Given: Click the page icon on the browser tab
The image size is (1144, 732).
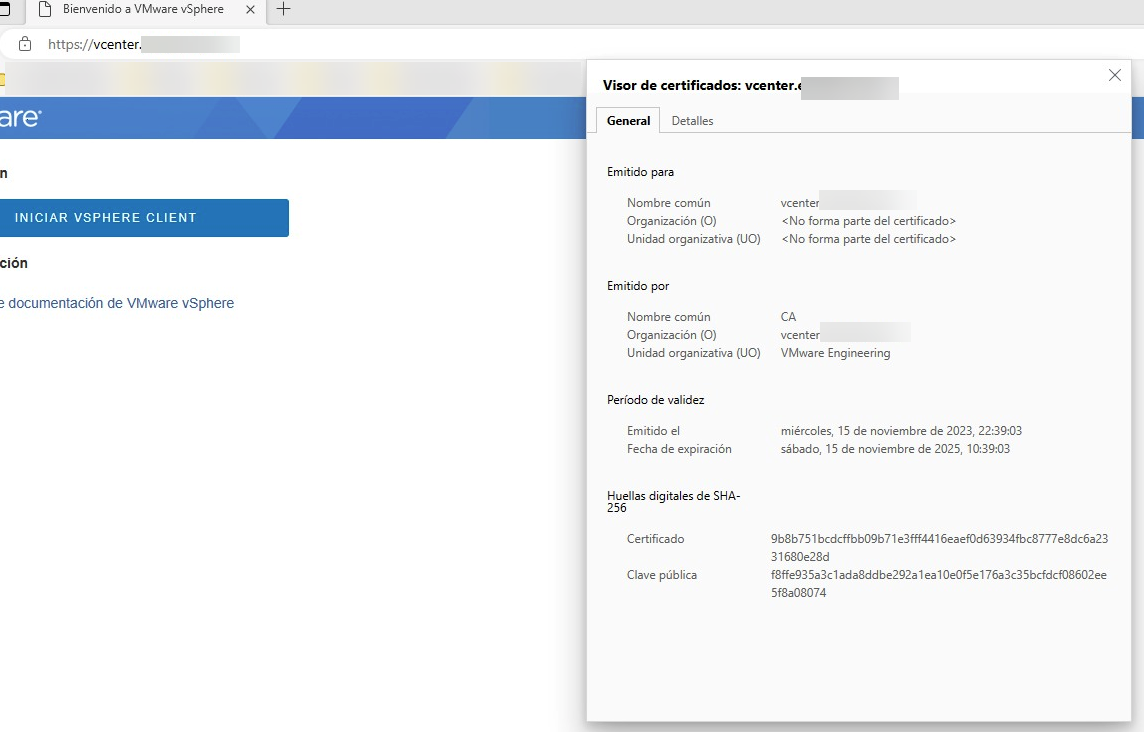Looking at the screenshot, I should pos(45,9).
